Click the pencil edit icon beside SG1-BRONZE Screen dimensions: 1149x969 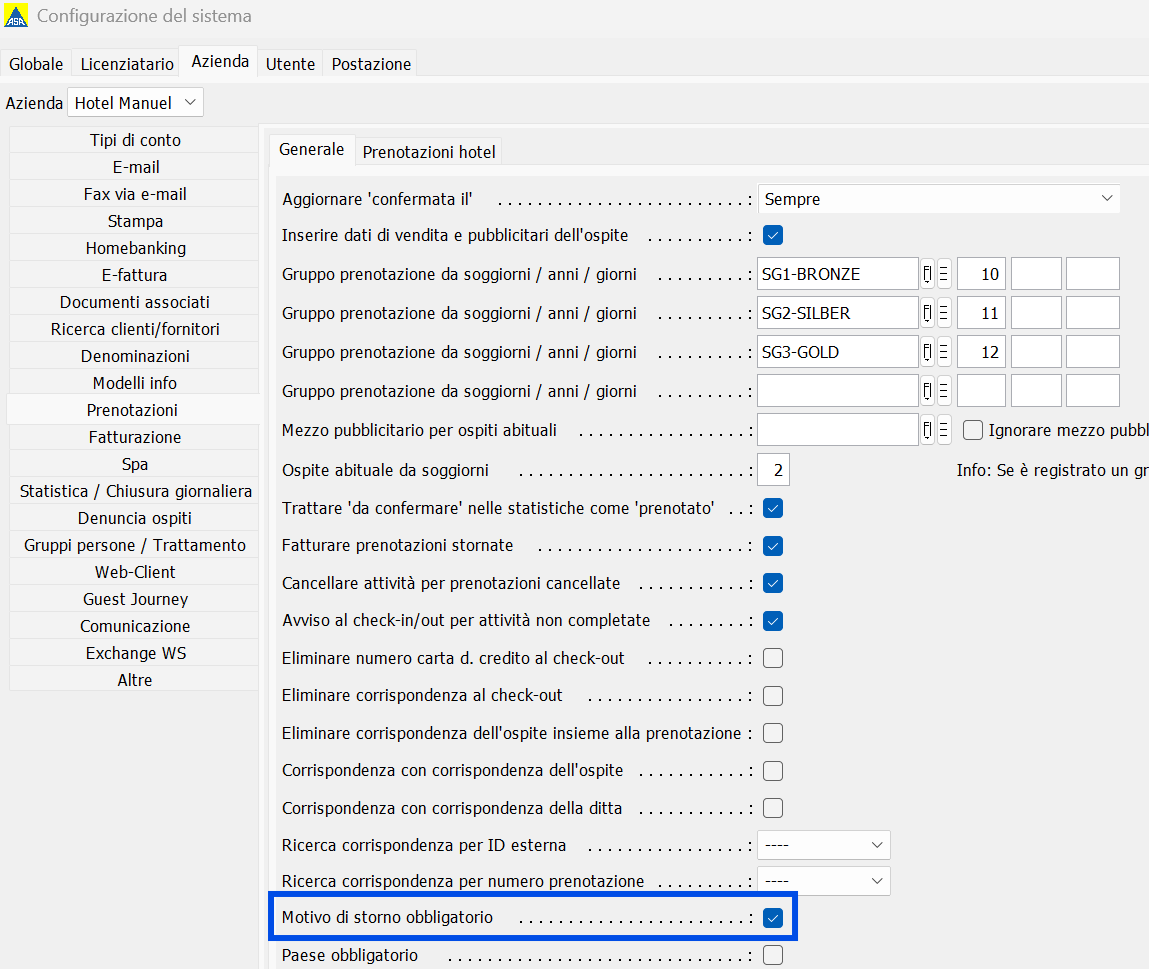[928, 274]
